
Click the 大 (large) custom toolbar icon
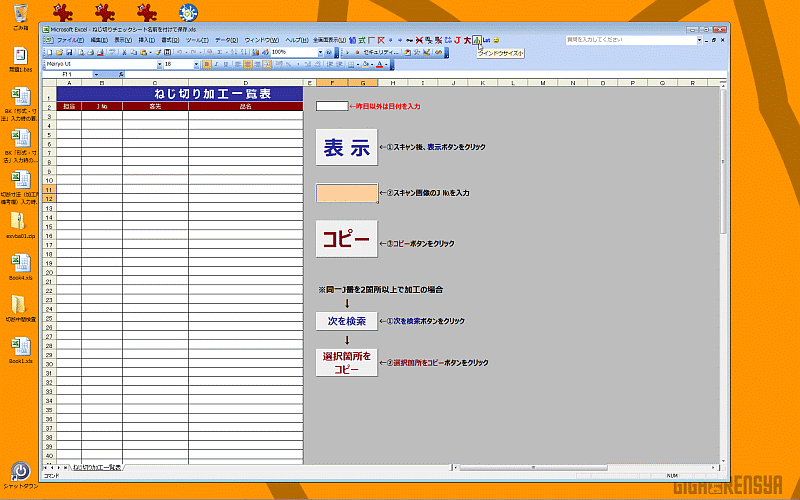click(467, 40)
